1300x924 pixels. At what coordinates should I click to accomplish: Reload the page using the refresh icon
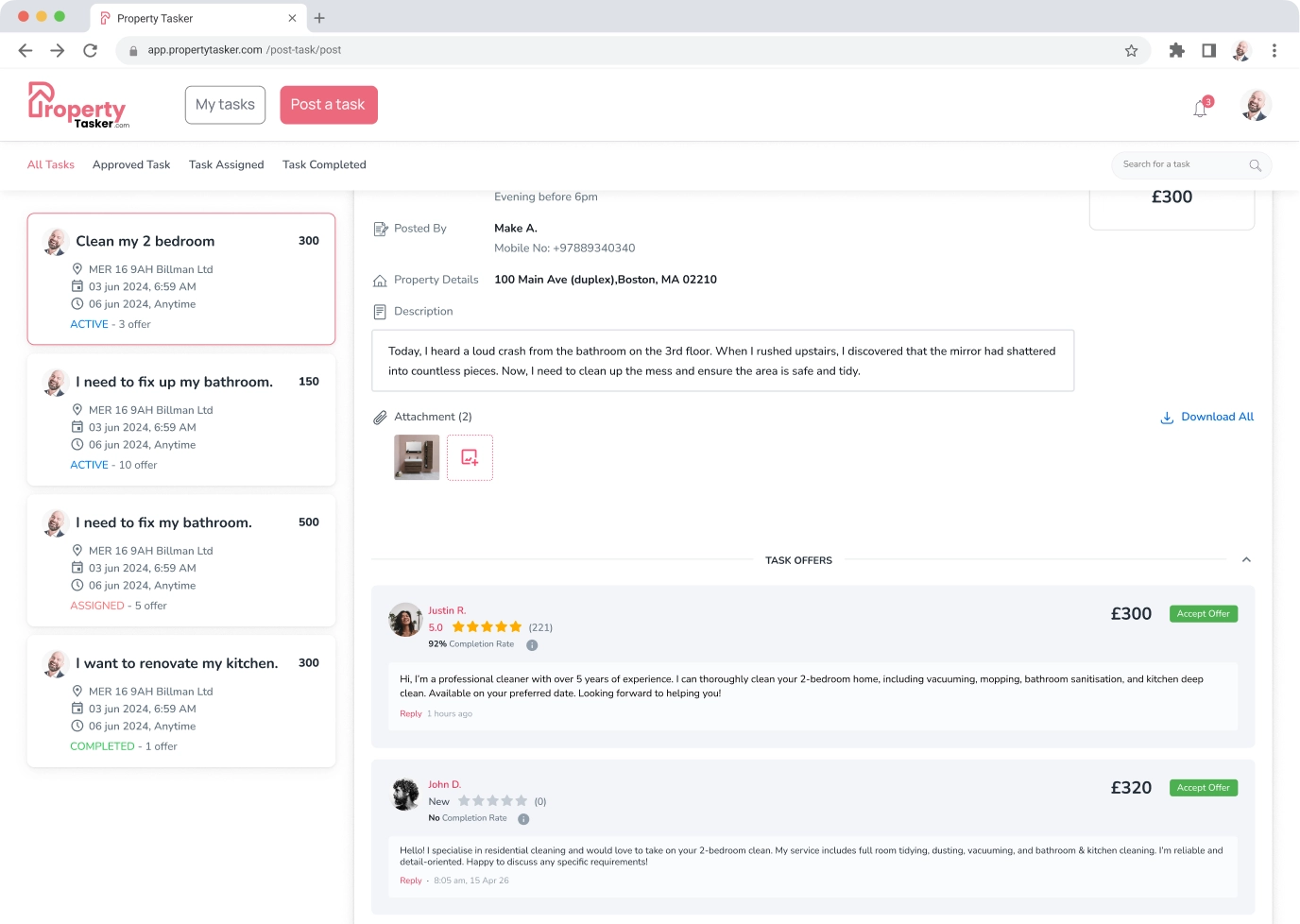(90, 51)
